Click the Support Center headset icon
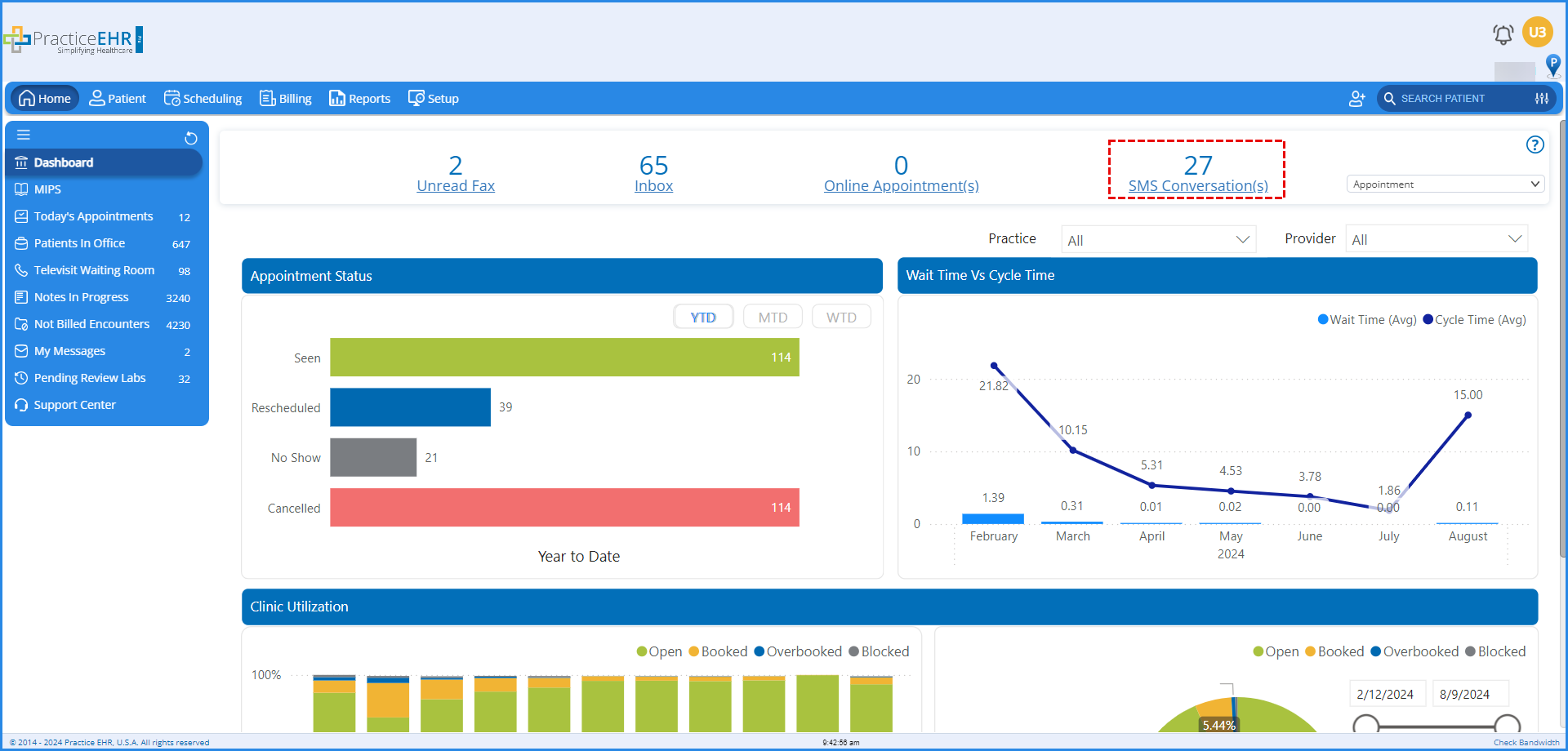 (x=21, y=405)
